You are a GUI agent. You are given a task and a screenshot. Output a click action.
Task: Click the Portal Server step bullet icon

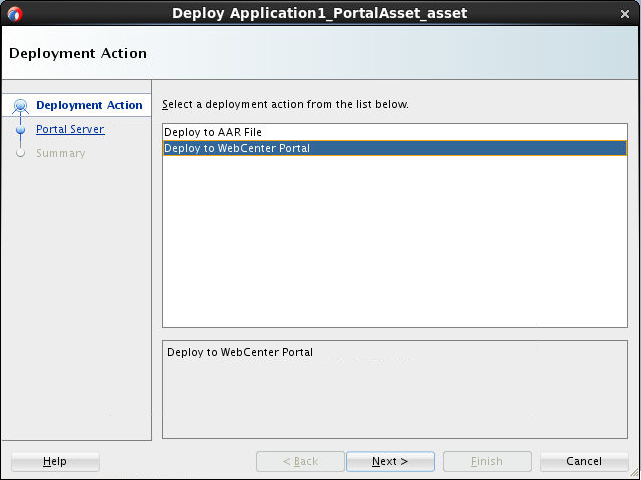(x=21, y=130)
